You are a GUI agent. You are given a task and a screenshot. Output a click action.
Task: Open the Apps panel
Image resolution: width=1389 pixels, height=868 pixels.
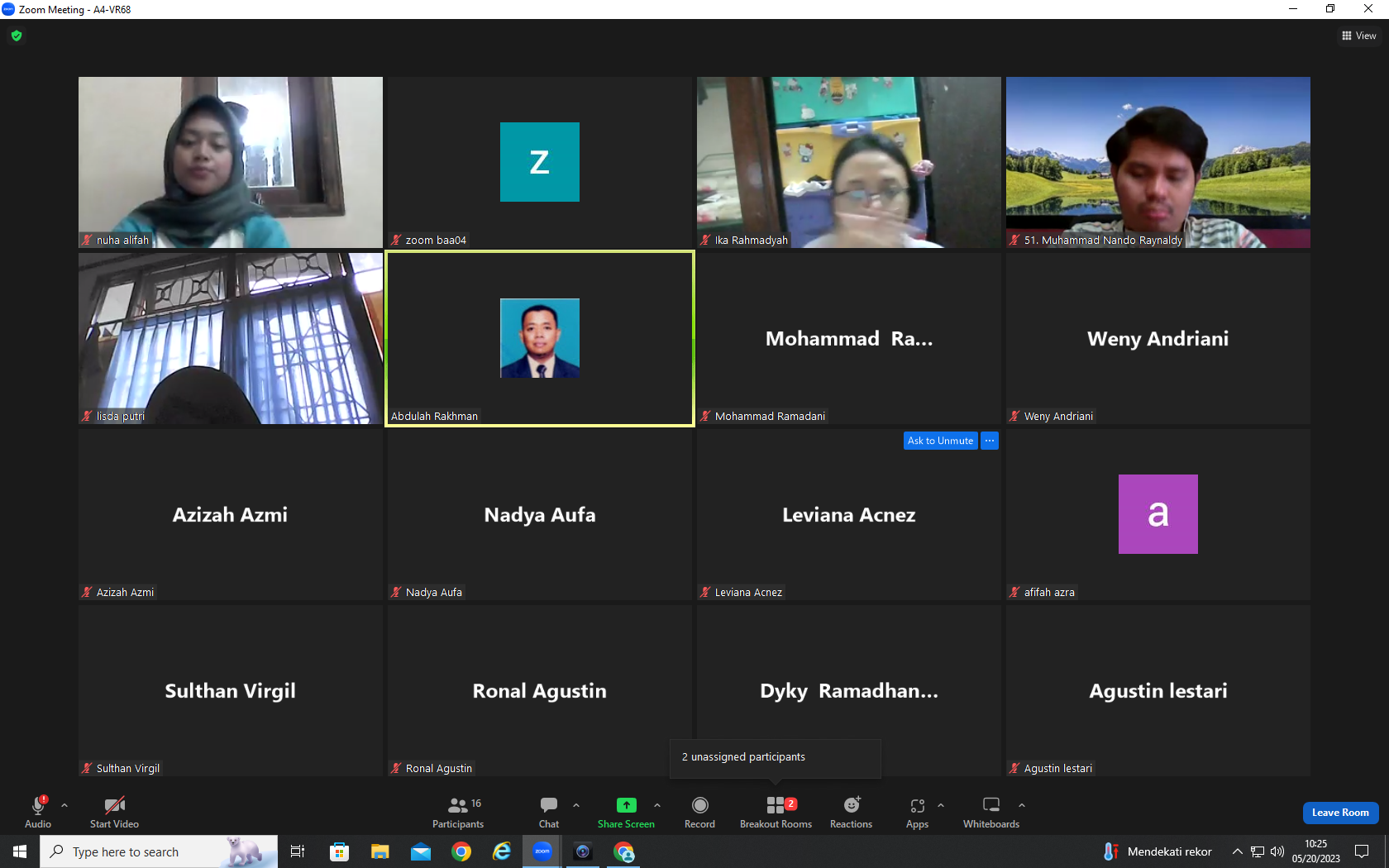click(917, 813)
